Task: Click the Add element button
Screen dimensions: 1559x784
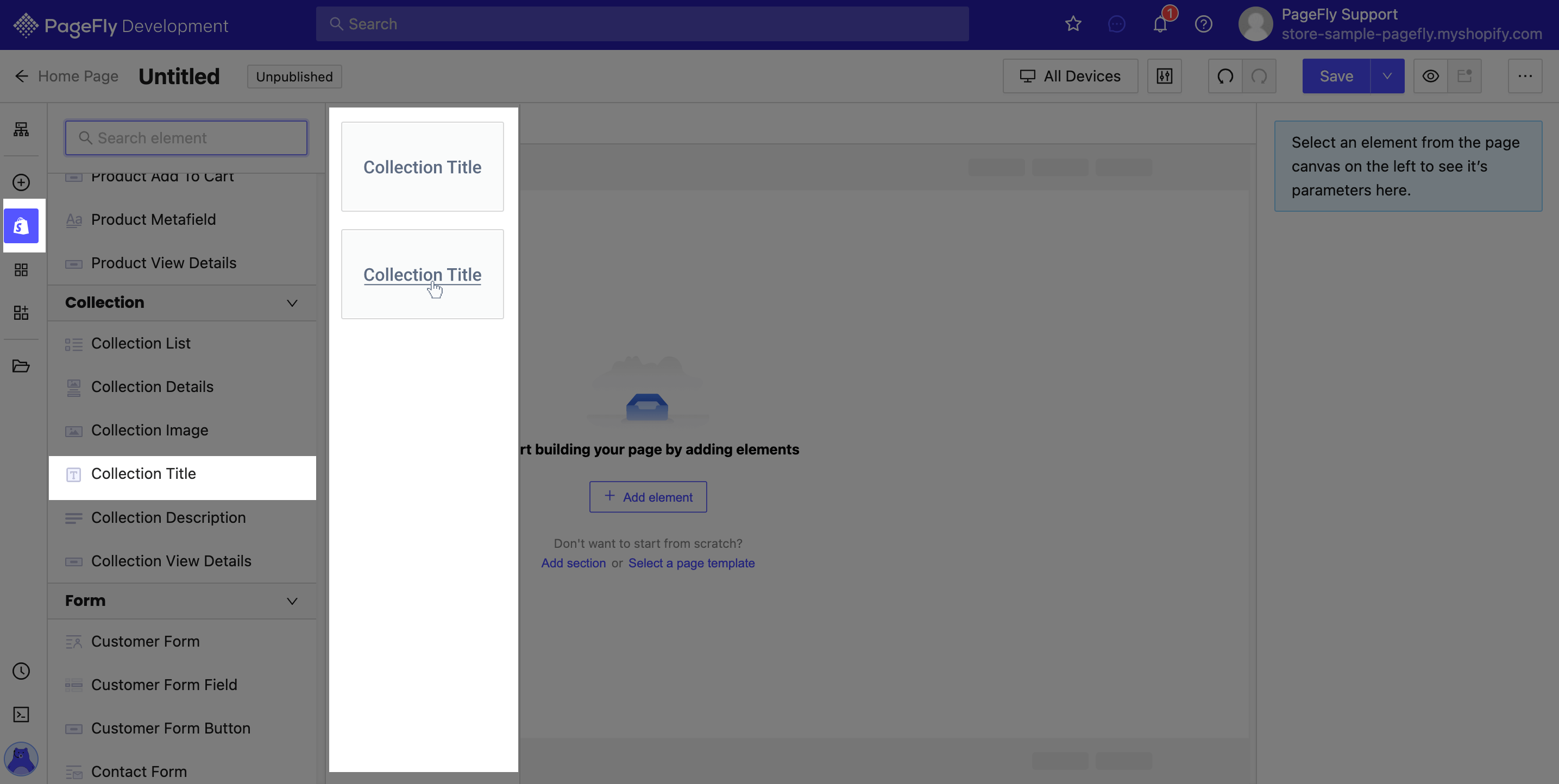Action: [x=648, y=497]
